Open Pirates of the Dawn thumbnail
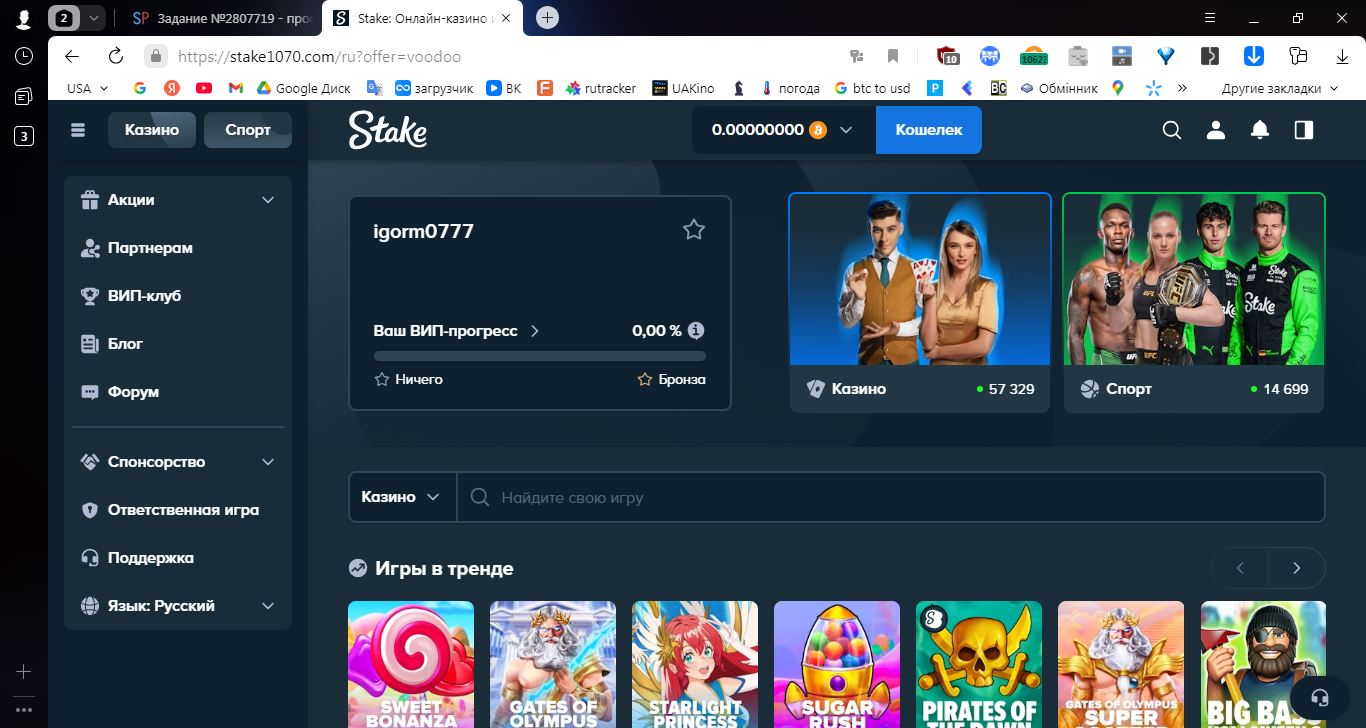 (979, 664)
